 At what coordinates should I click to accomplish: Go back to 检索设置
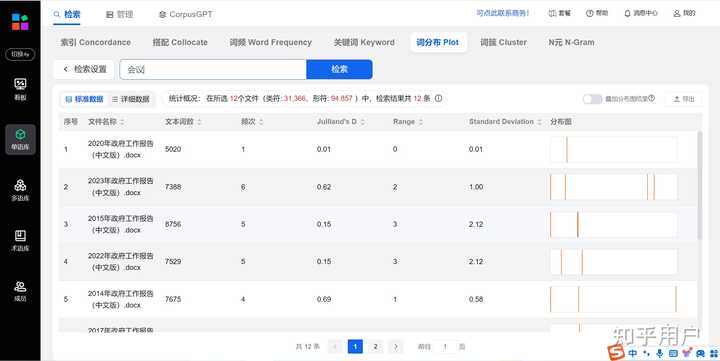pos(84,69)
